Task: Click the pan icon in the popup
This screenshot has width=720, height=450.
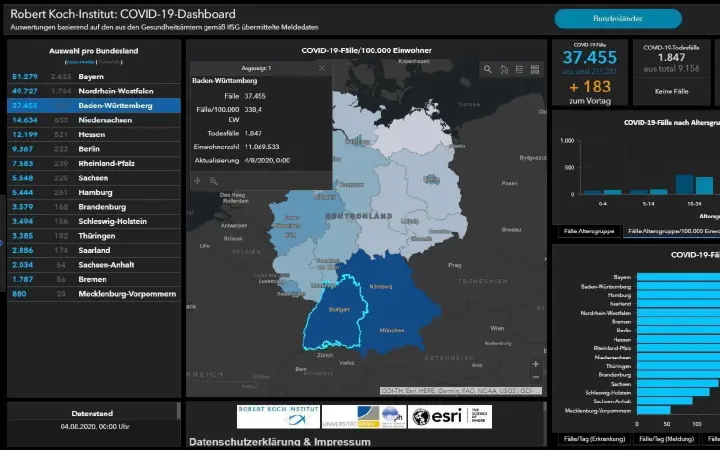Action: 197,181
